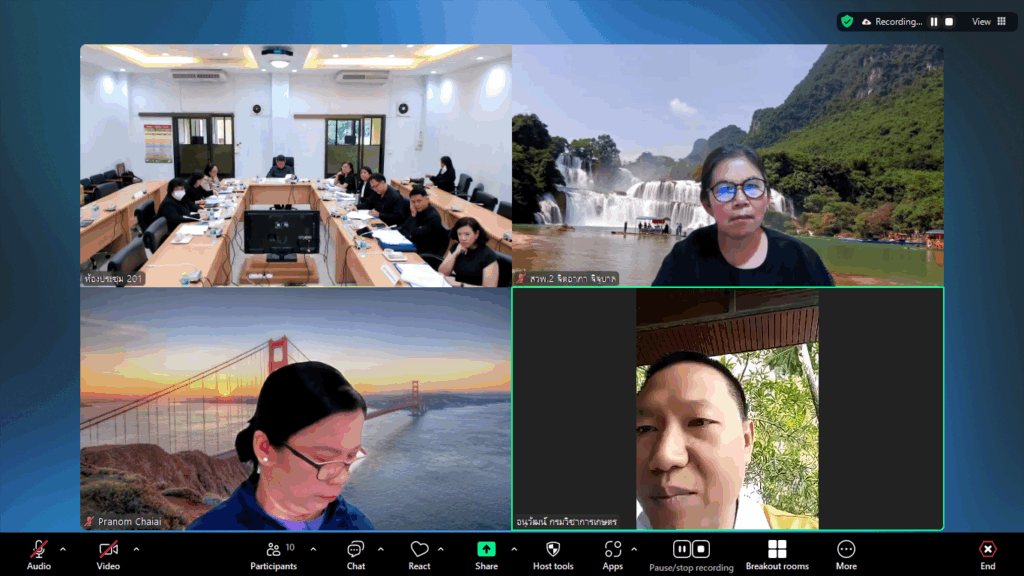Unmute microphone with the Audio button
Viewport: 1024px width, 576px height.
click(39, 555)
